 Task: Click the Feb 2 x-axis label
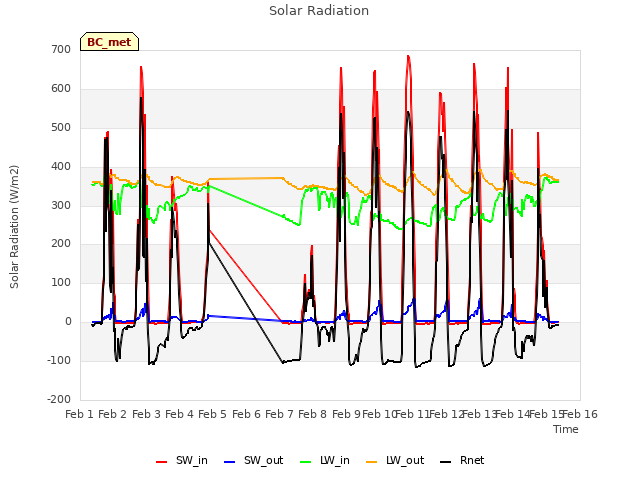tap(113, 414)
